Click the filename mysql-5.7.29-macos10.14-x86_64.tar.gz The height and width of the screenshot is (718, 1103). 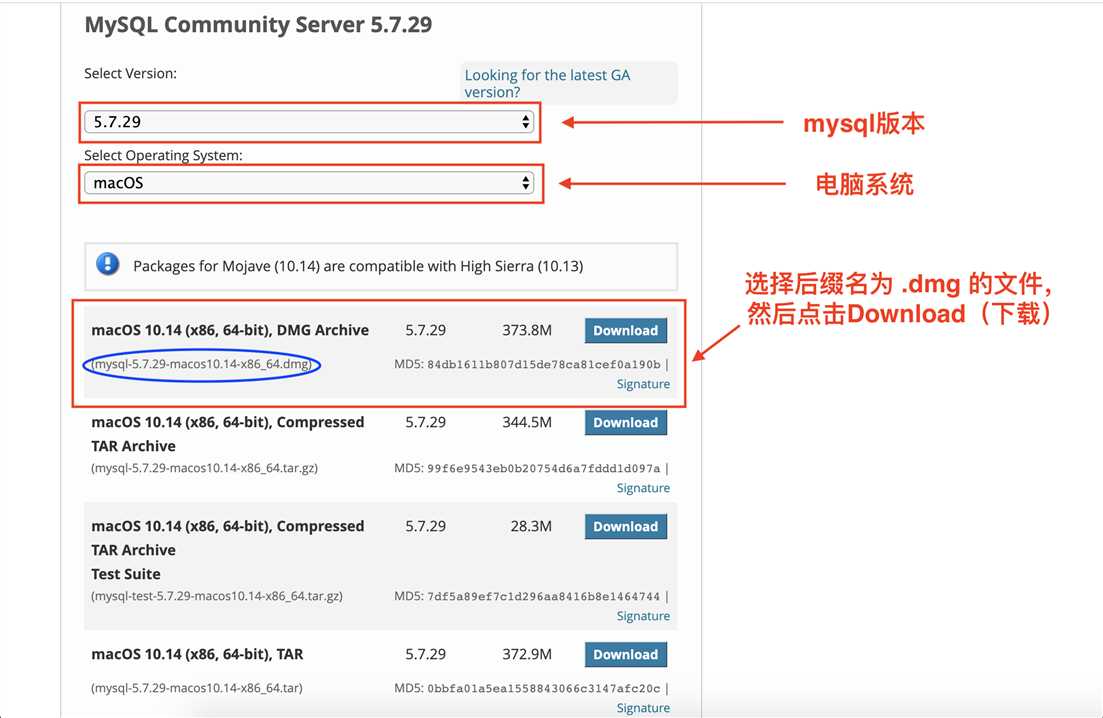coord(204,468)
